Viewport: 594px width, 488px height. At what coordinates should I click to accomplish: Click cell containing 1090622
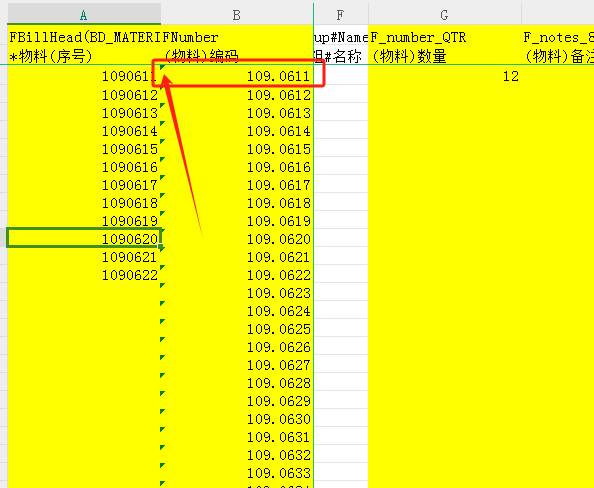[84, 274]
